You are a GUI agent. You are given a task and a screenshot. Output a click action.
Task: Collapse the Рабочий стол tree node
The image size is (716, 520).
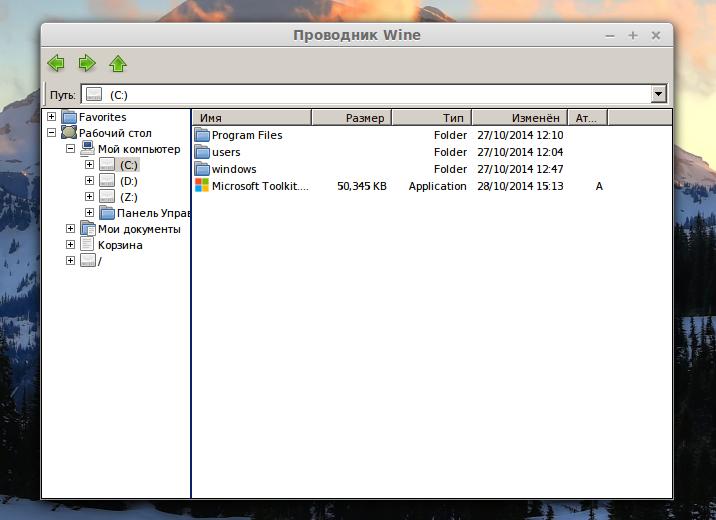pos(52,132)
